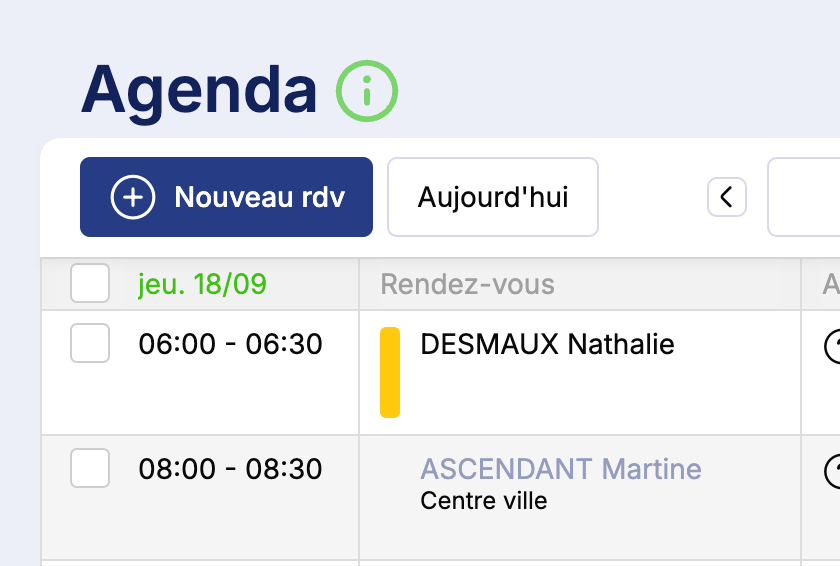Click the circular icon in ASCENDANT Martine row
The image size is (840, 566).
(x=832, y=470)
